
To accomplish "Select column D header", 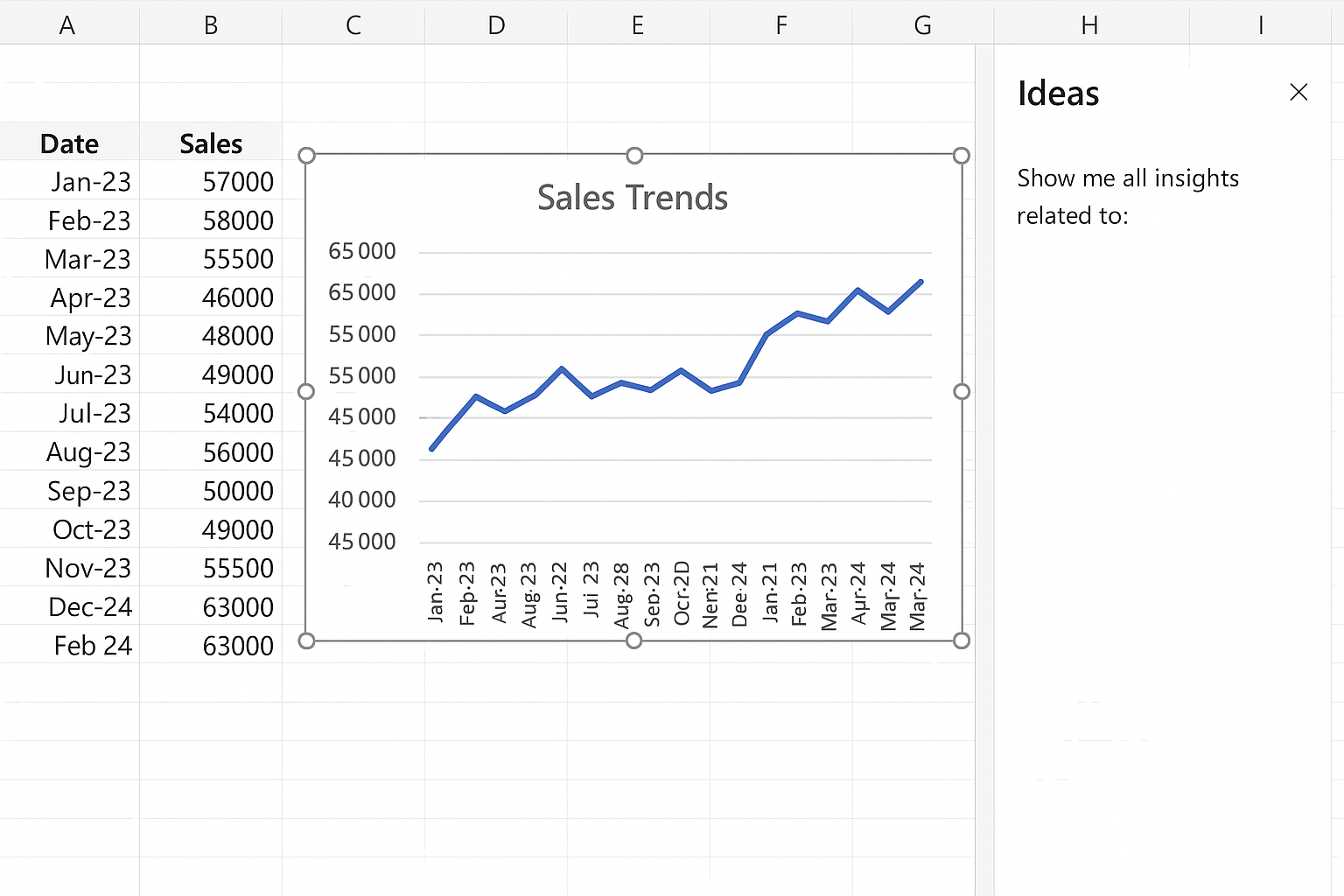I will [x=496, y=25].
